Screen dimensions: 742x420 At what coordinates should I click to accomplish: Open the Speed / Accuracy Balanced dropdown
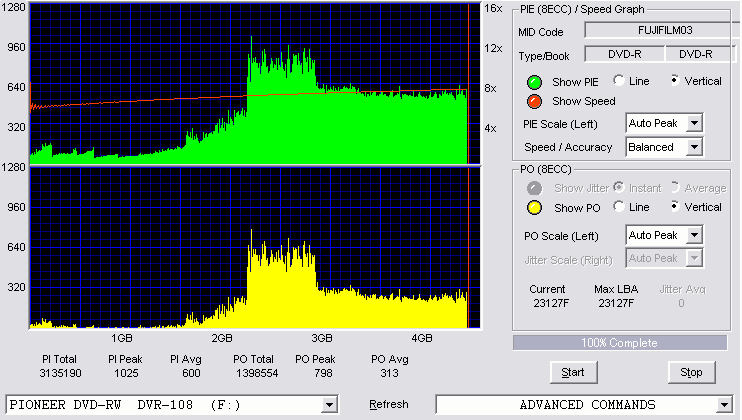(694, 147)
